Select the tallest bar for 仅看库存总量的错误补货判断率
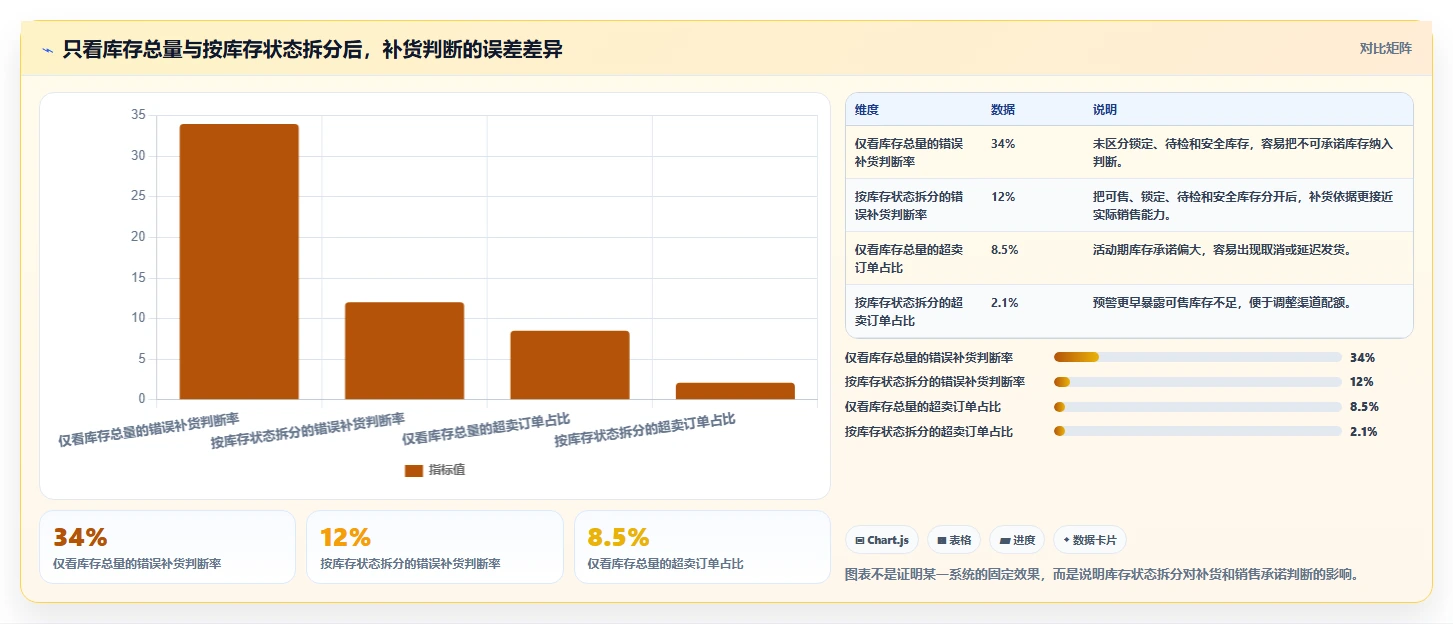1453x624 pixels. 239,262
